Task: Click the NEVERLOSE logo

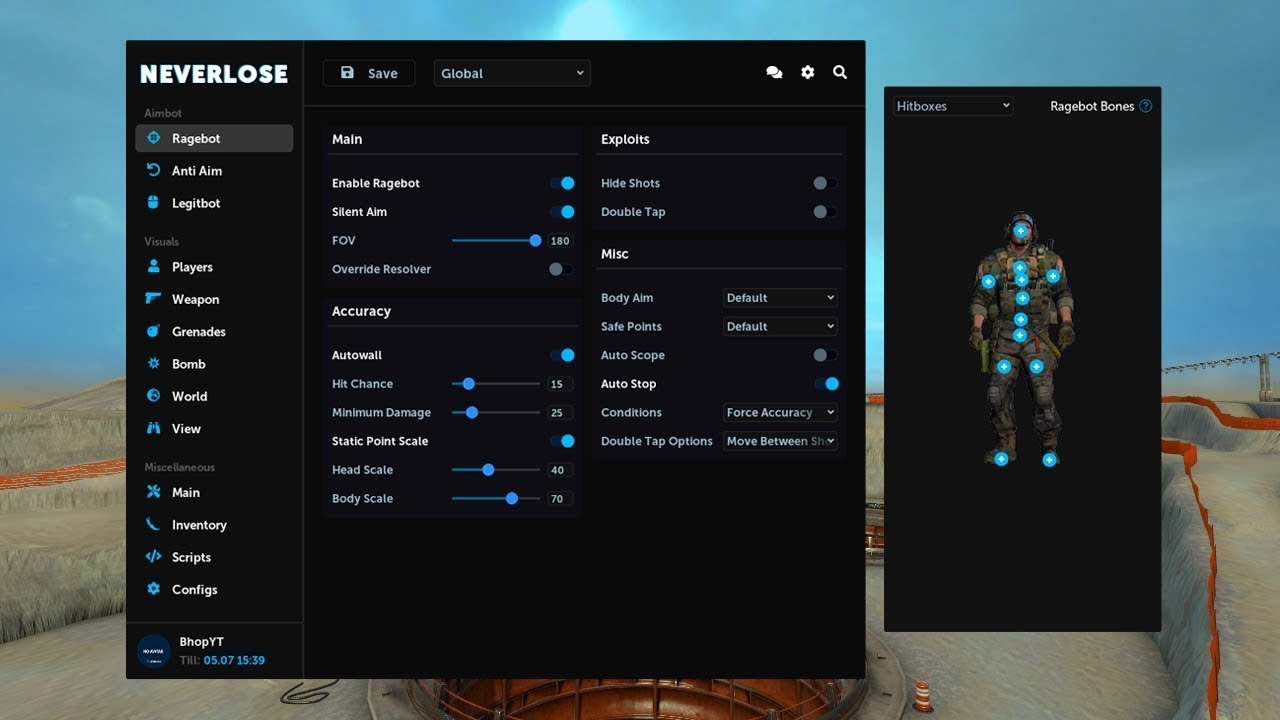Action: [214, 74]
